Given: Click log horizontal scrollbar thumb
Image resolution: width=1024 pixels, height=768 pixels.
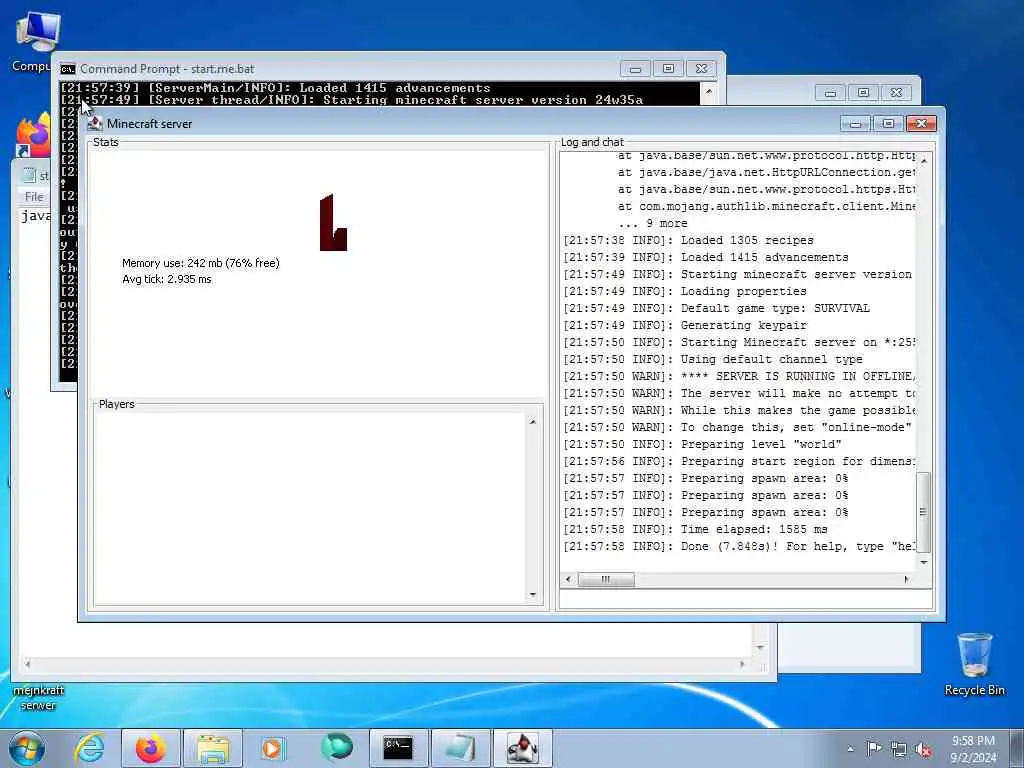Looking at the screenshot, I should [606, 579].
